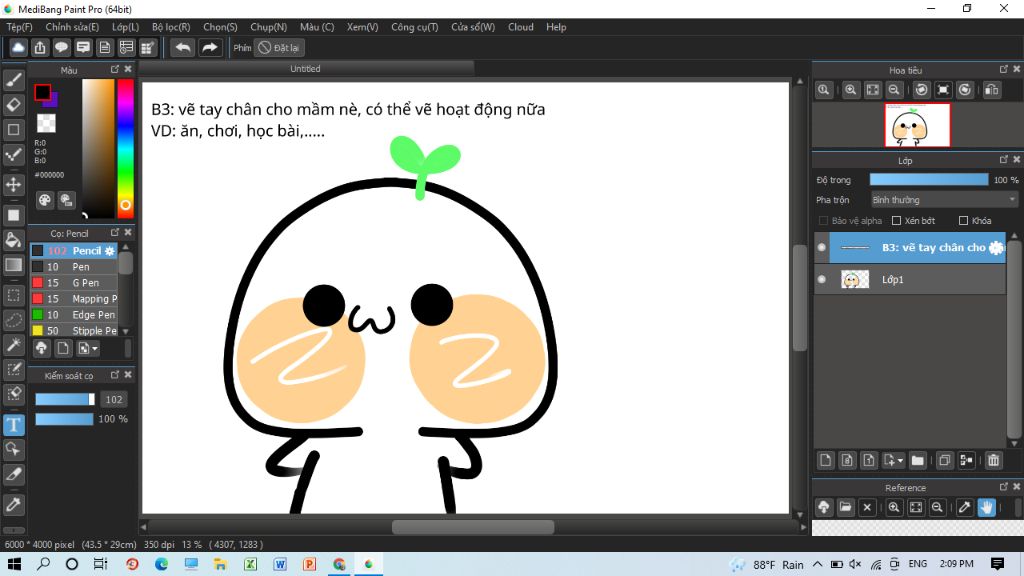Click the horizontal canvas scrollbar
This screenshot has height=576, width=1024.
point(473,526)
